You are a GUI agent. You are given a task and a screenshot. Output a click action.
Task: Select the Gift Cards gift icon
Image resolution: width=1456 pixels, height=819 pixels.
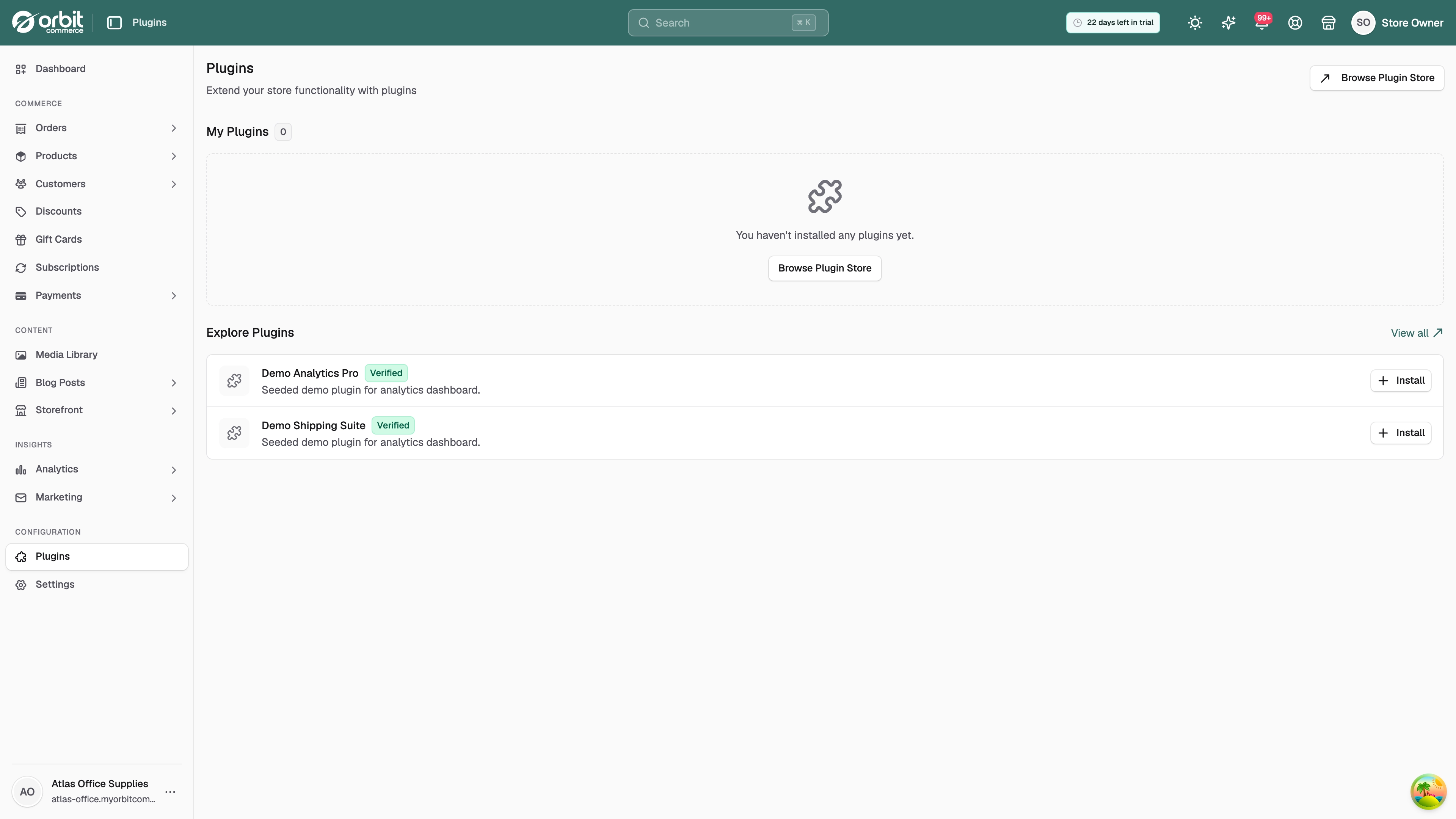click(x=21, y=240)
